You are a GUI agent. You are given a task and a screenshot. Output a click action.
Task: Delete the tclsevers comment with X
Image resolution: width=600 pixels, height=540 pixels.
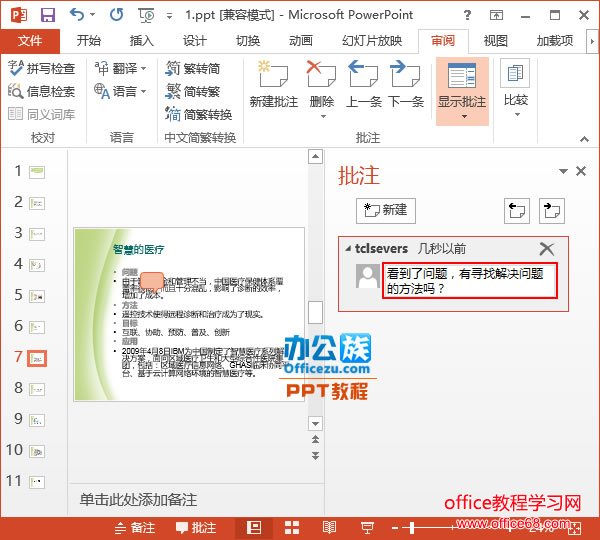547,249
